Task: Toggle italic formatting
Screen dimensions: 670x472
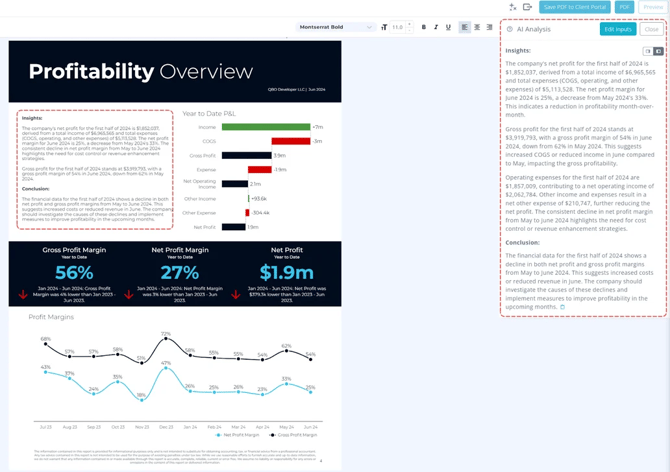Action: [436, 28]
